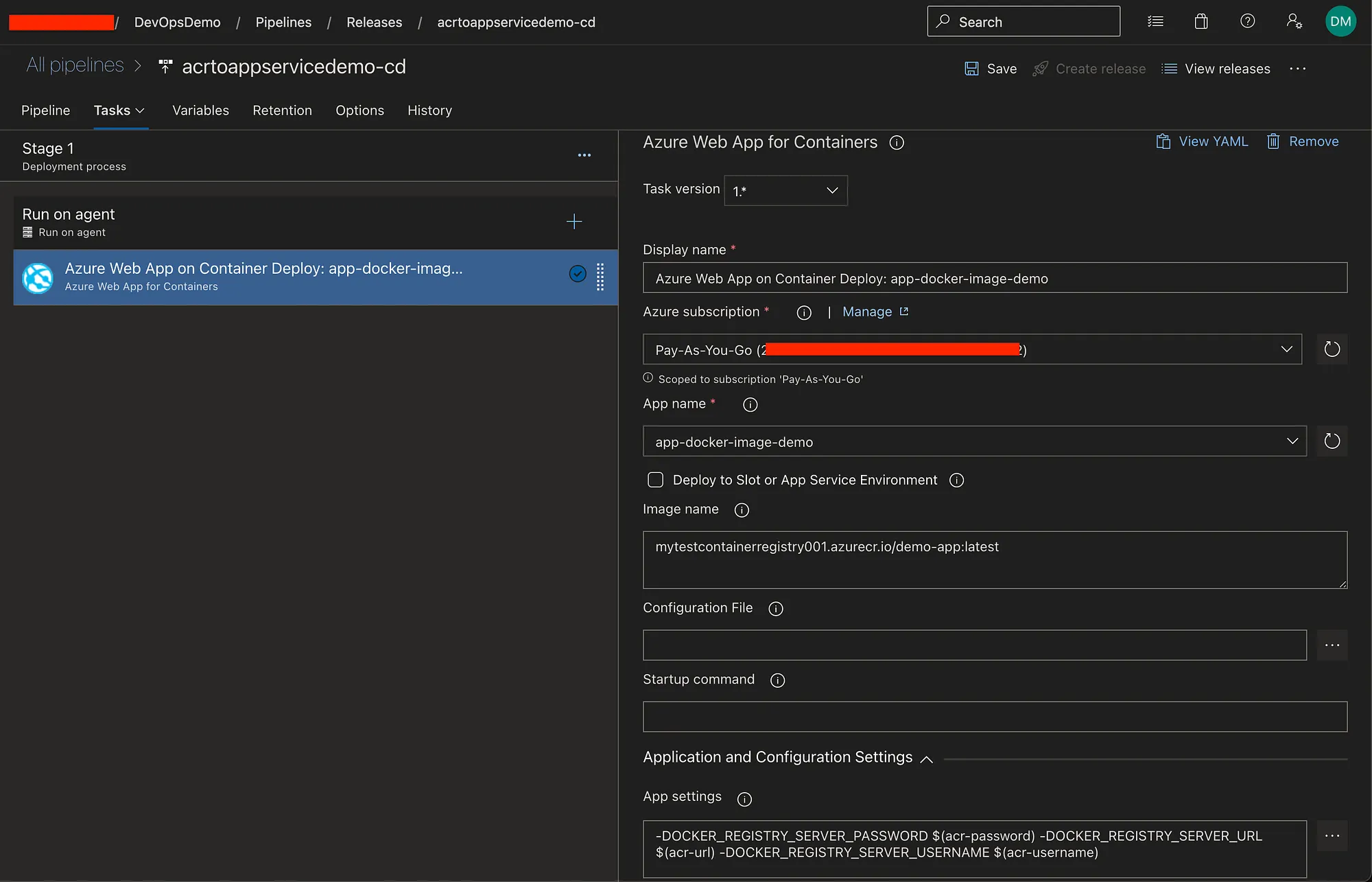Click View YAML
This screenshot has width=1372, height=882.
click(1203, 141)
